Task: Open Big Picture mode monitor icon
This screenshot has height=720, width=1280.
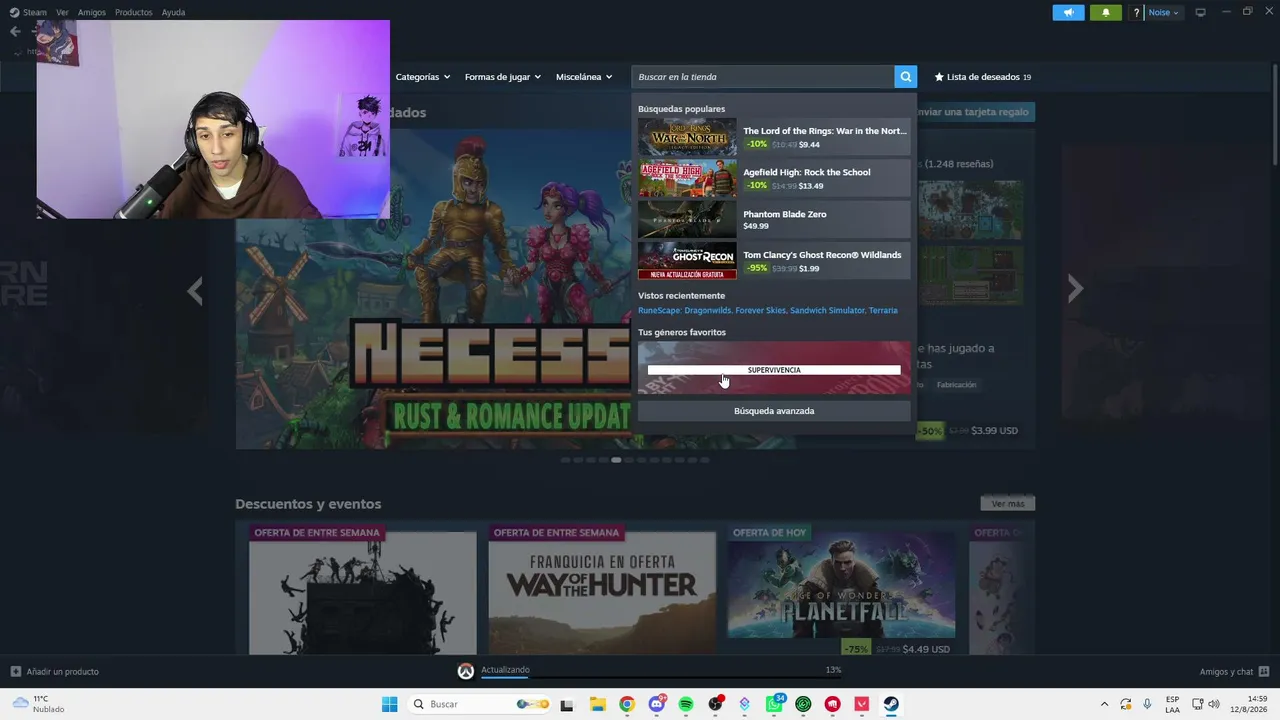Action: 1200,12
